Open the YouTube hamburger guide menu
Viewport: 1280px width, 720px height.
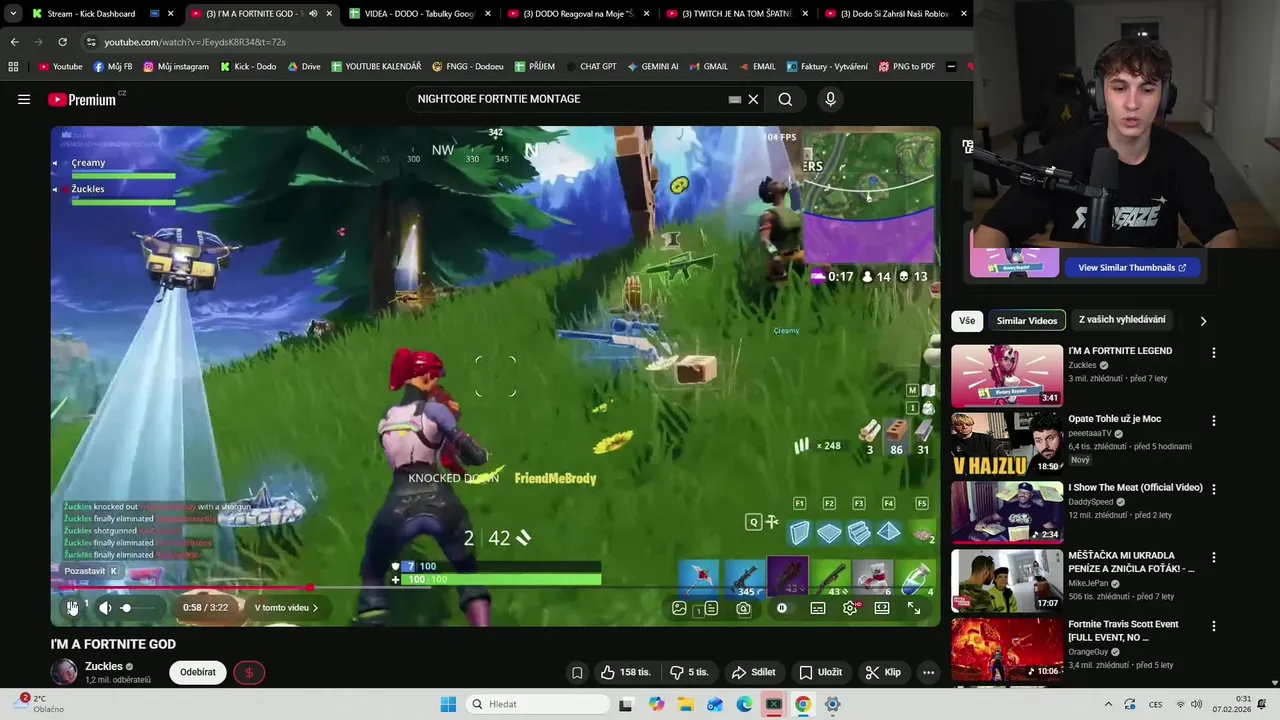[x=24, y=99]
